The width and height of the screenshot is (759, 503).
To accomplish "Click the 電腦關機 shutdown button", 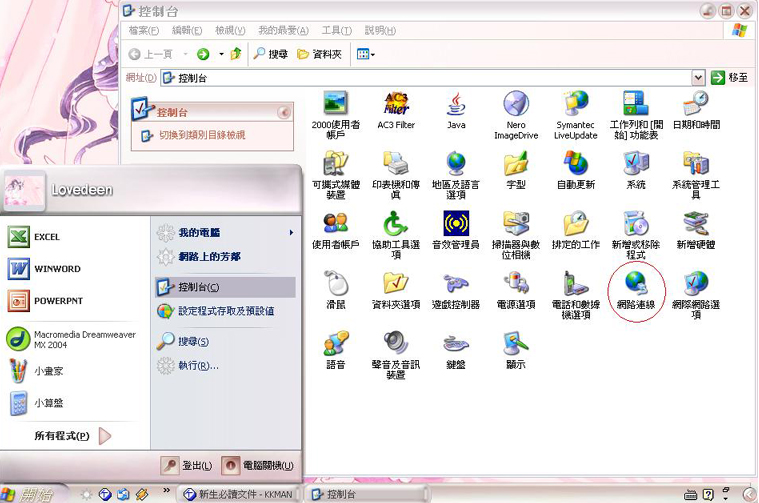I will tap(258, 465).
